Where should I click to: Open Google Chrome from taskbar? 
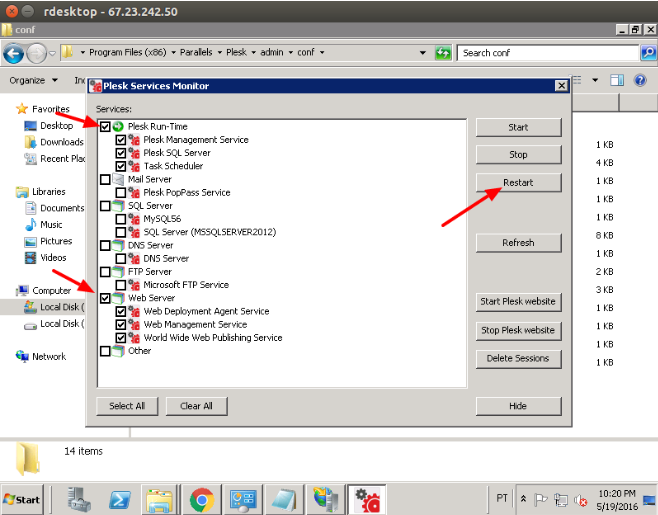point(202,499)
